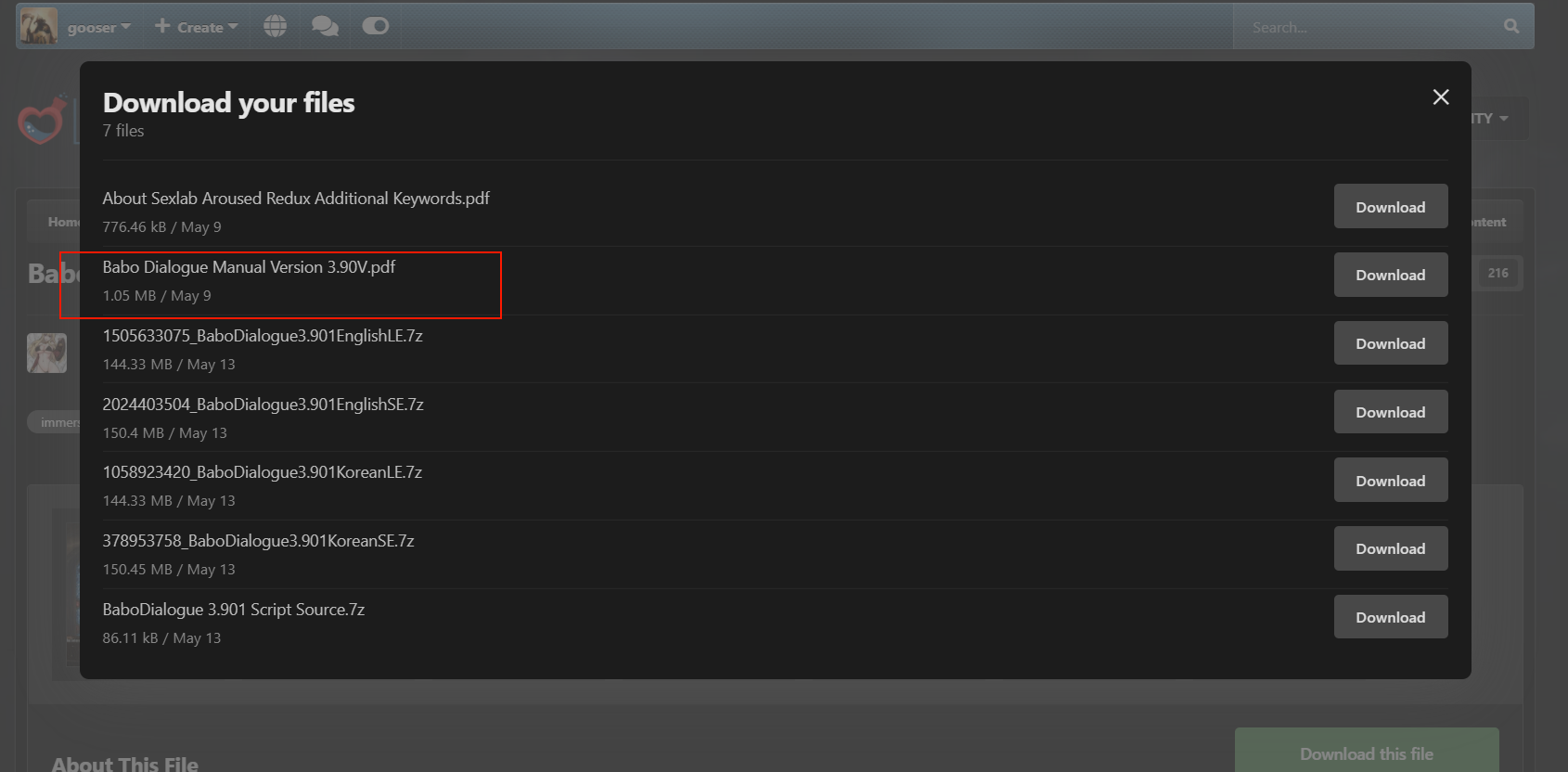Click the magnifier search icon
Screen dimensions: 1568x772
click(x=1511, y=26)
